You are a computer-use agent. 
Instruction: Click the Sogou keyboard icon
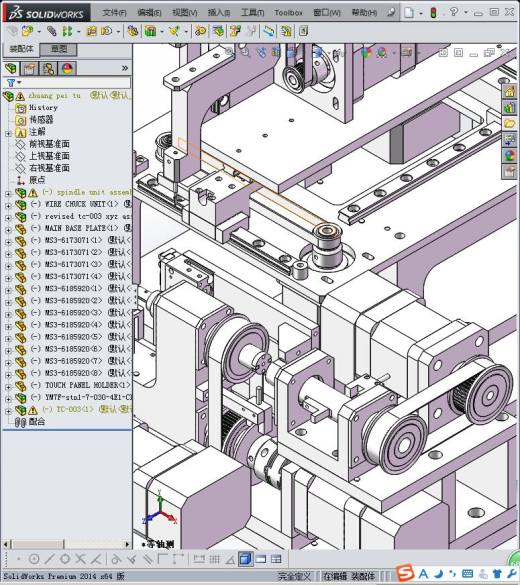coord(467,573)
